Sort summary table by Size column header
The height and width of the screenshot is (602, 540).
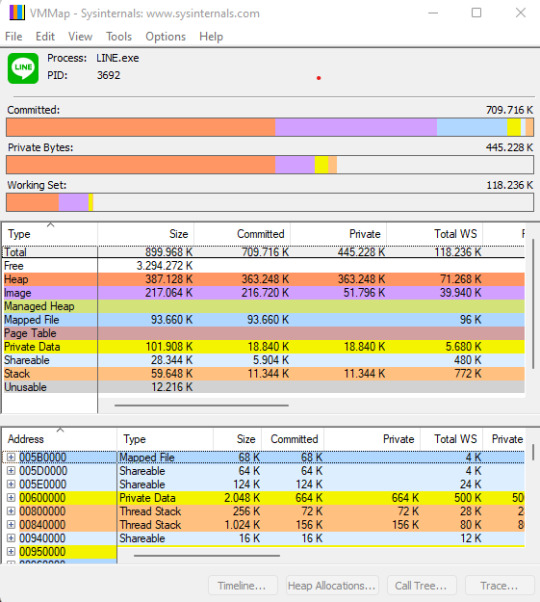[146, 234]
